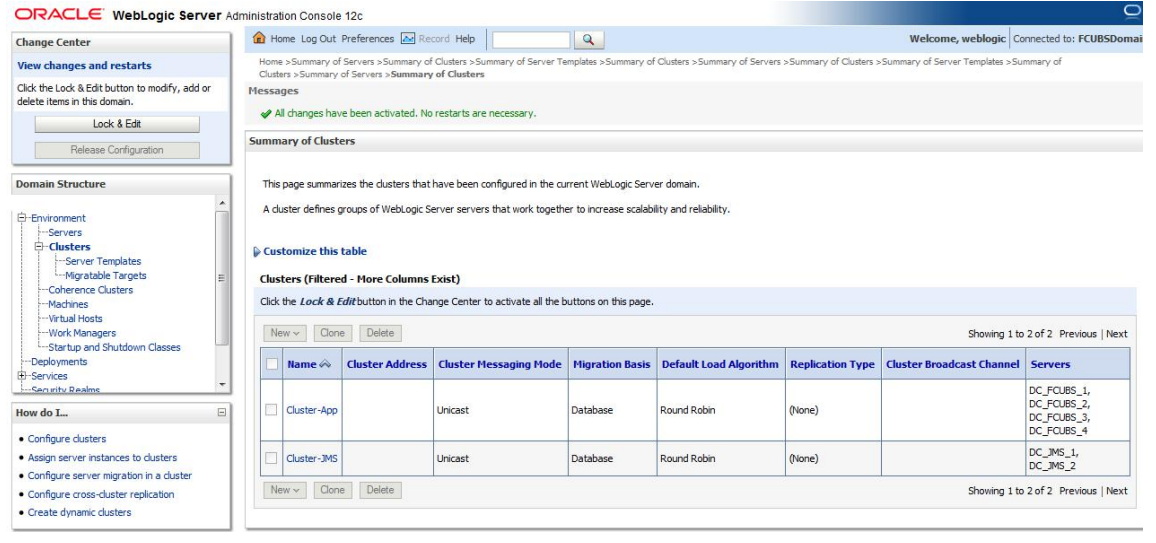Click the Release Configuration button
1156x543 pixels.
click(117, 150)
